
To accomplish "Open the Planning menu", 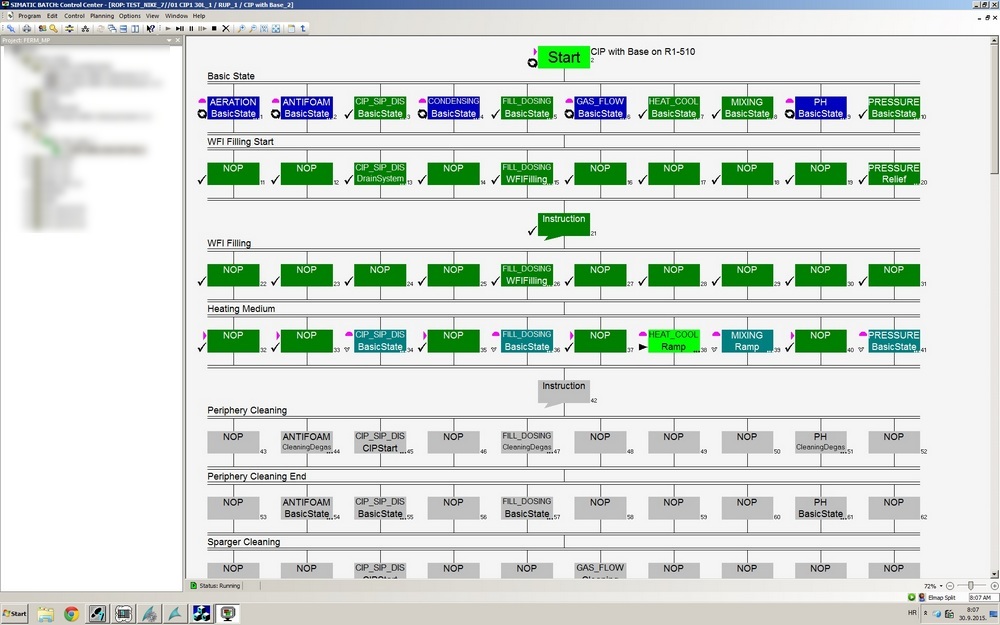I will [x=101, y=16].
